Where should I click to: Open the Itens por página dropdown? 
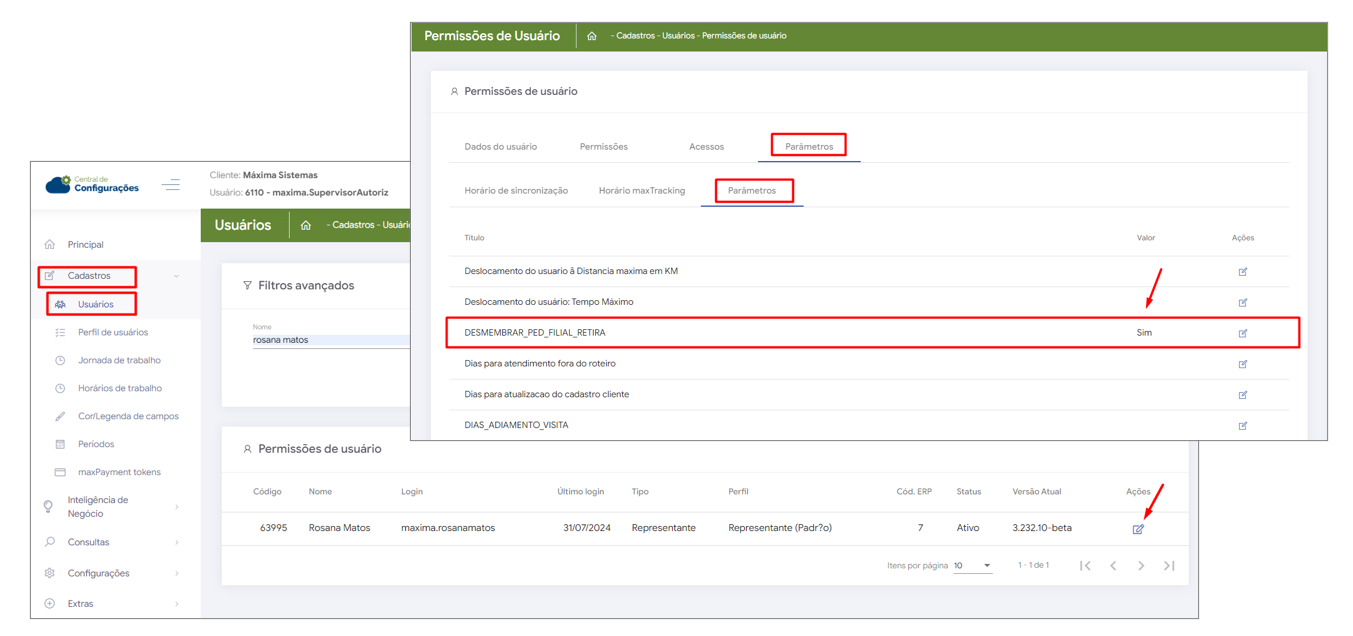point(972,566)
